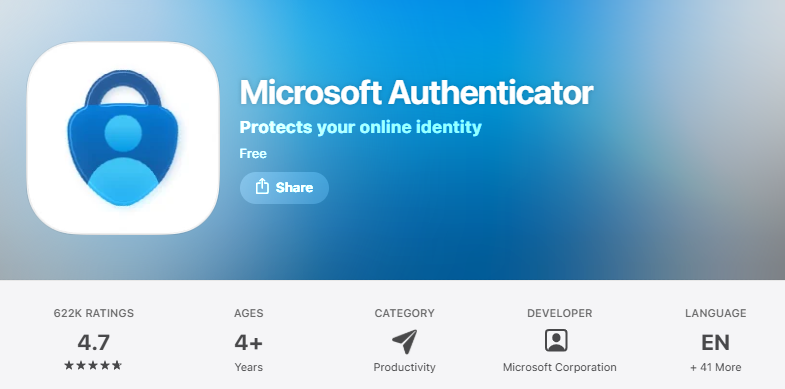The image size is (785, 389).
Task: Click the 4+ age rating
Action: coord(249,343)
